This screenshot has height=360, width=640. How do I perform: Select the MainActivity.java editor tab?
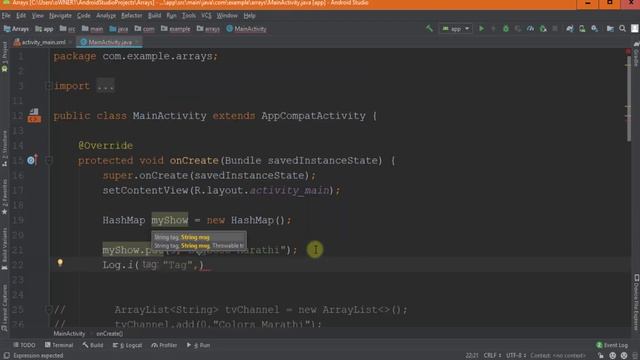coord(109,42)
